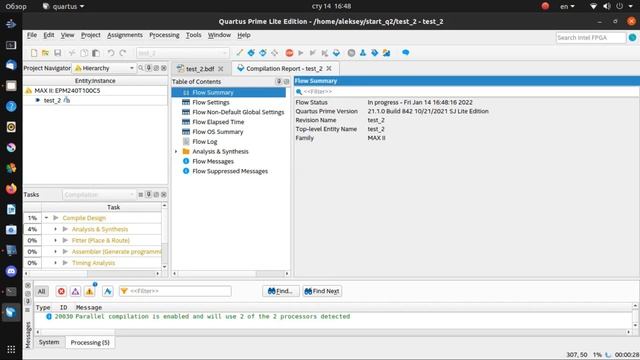Click the globe icon beside Search Intel FPGA

point(632,38)
